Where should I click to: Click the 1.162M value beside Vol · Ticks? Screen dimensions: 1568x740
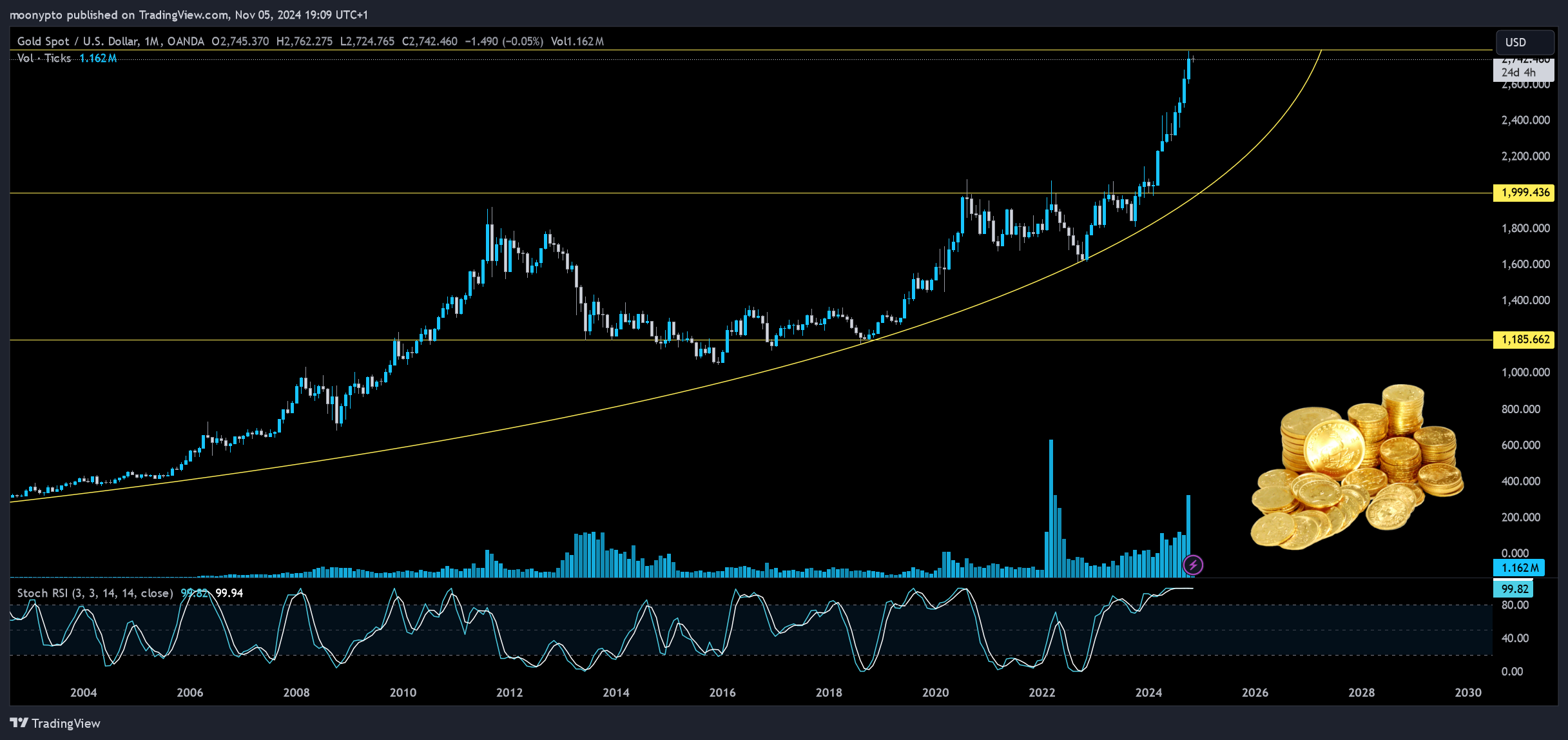tap(98, 58)
